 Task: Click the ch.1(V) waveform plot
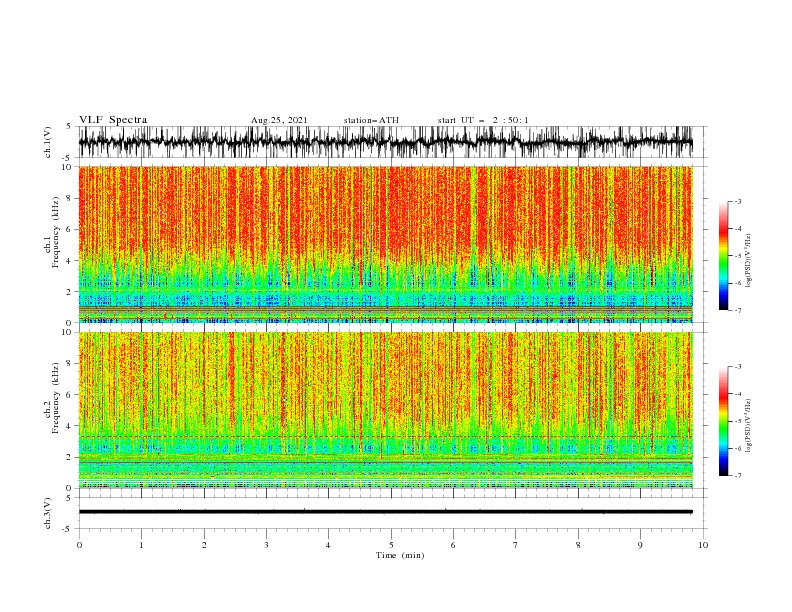(x=386, y=142)
